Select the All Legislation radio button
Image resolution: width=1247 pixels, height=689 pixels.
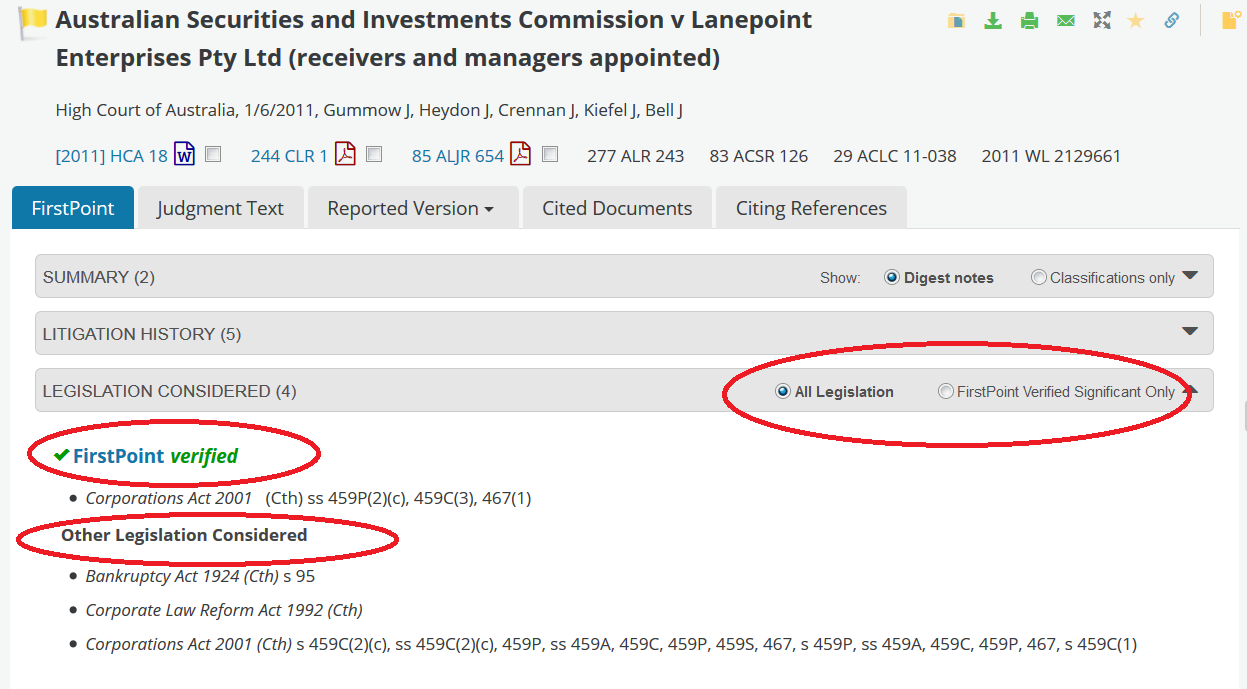click(x=782, y=391)
